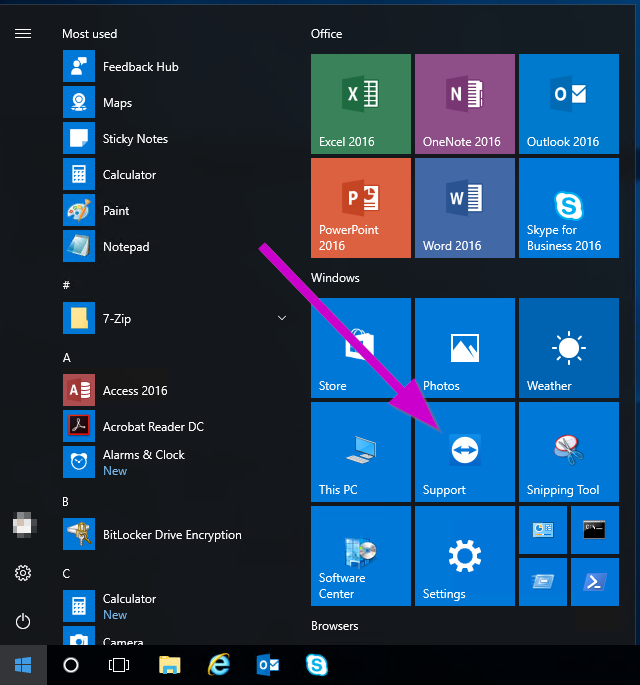Open Calculator marked New under C
This screenshot has height=685, width=640.
point(175,606)
